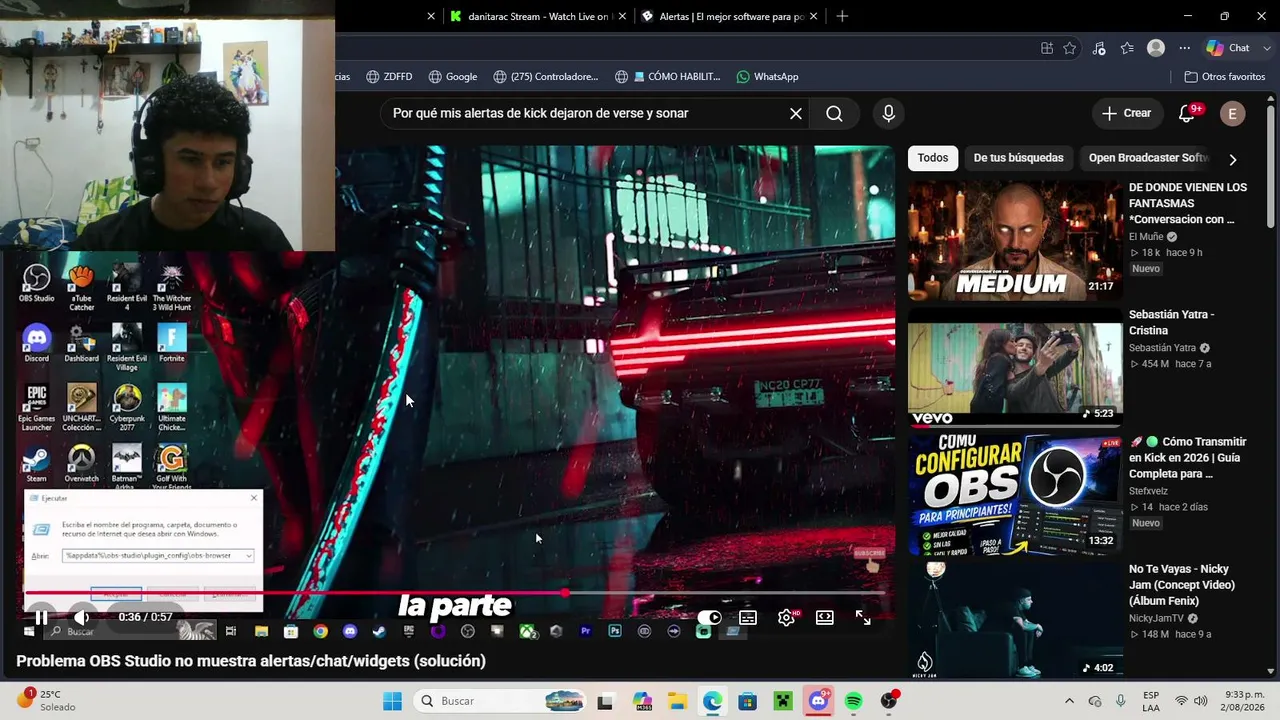
Task: Enter fullscreen video mode
Action: tap(863, 618)
